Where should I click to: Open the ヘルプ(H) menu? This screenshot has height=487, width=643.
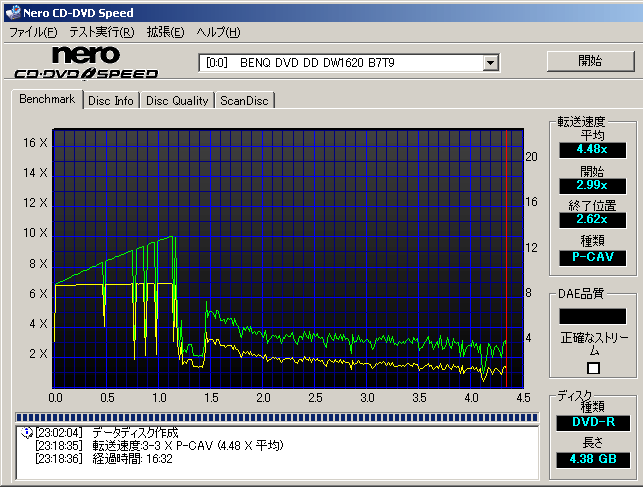(218, 32)
